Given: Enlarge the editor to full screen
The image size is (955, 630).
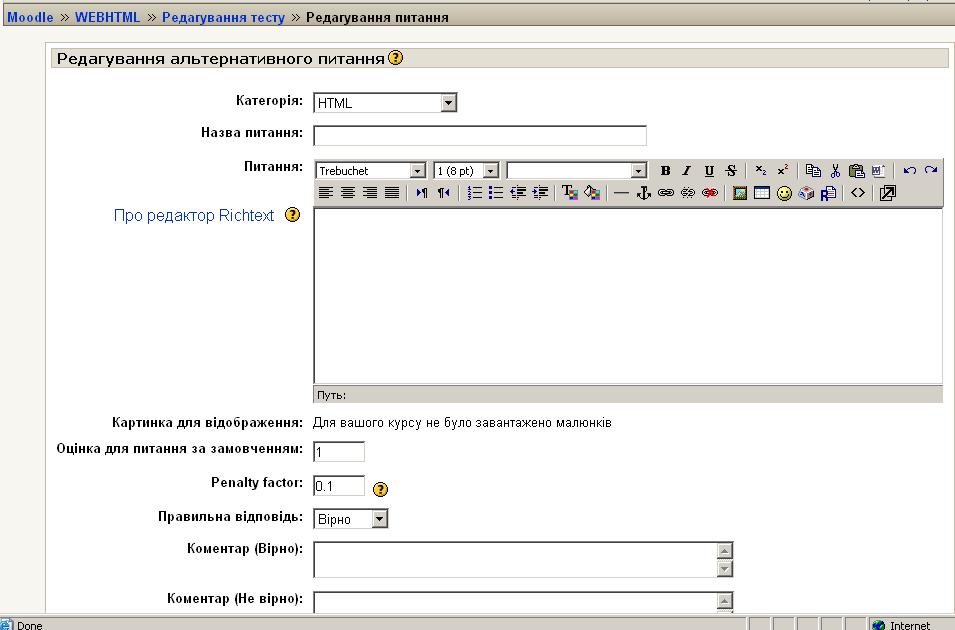Looking at the screenshot, I should click(887, 193).
